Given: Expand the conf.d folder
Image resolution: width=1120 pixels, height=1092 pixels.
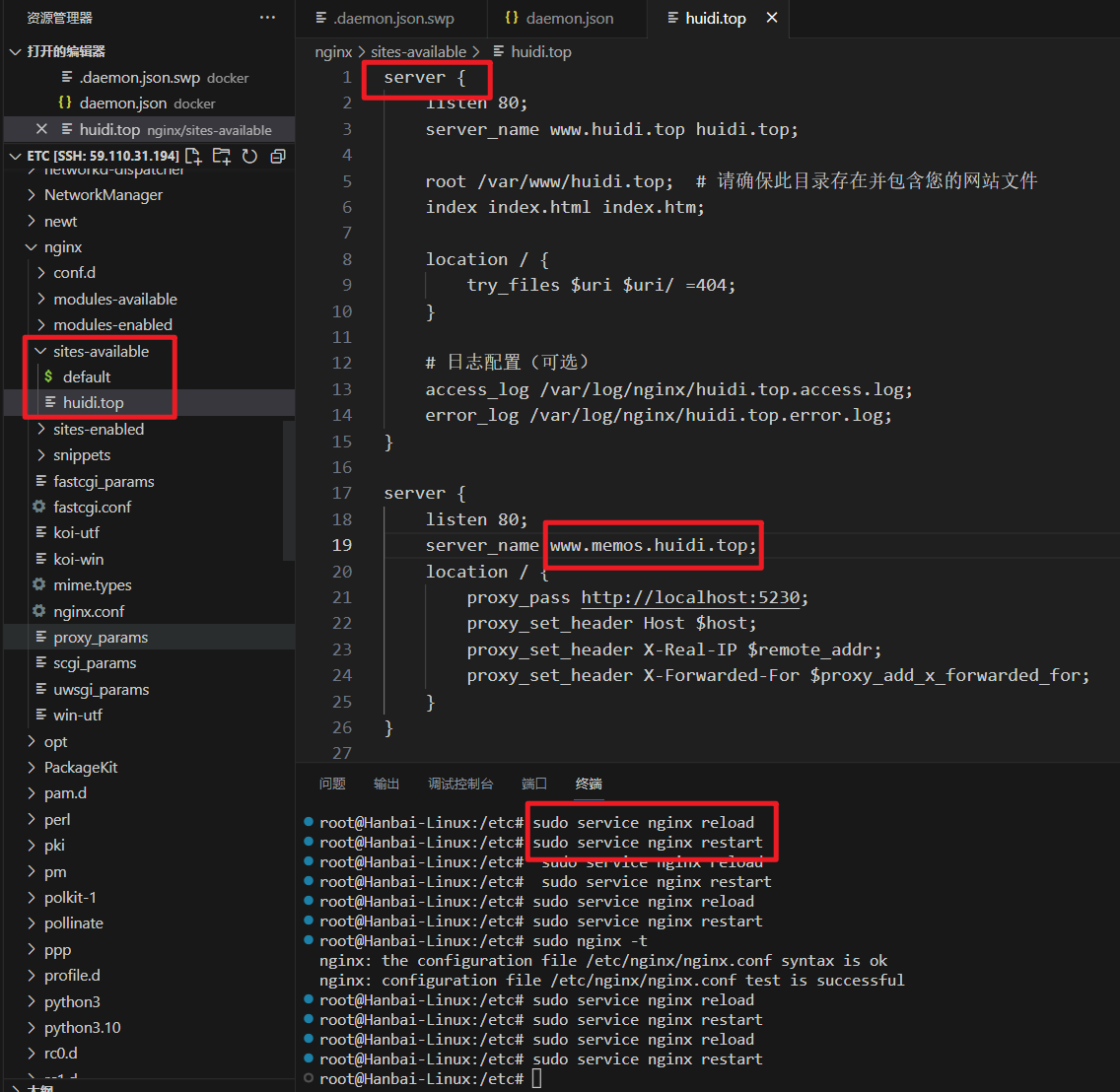Looking at the screenshot, I should pos(74,273).
